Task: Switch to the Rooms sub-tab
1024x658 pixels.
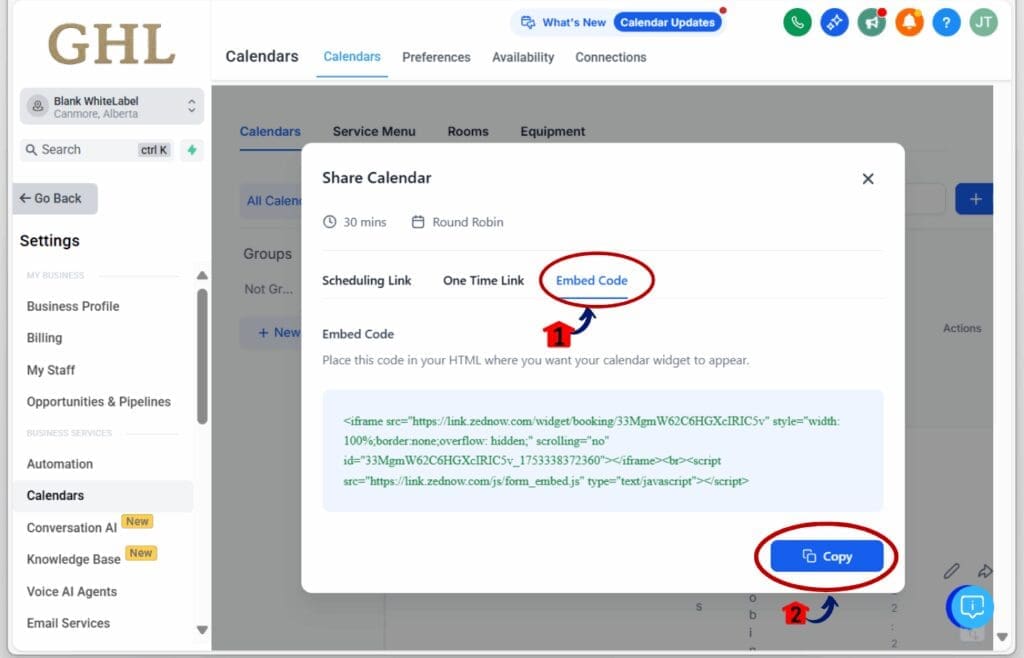Action: 468,132
